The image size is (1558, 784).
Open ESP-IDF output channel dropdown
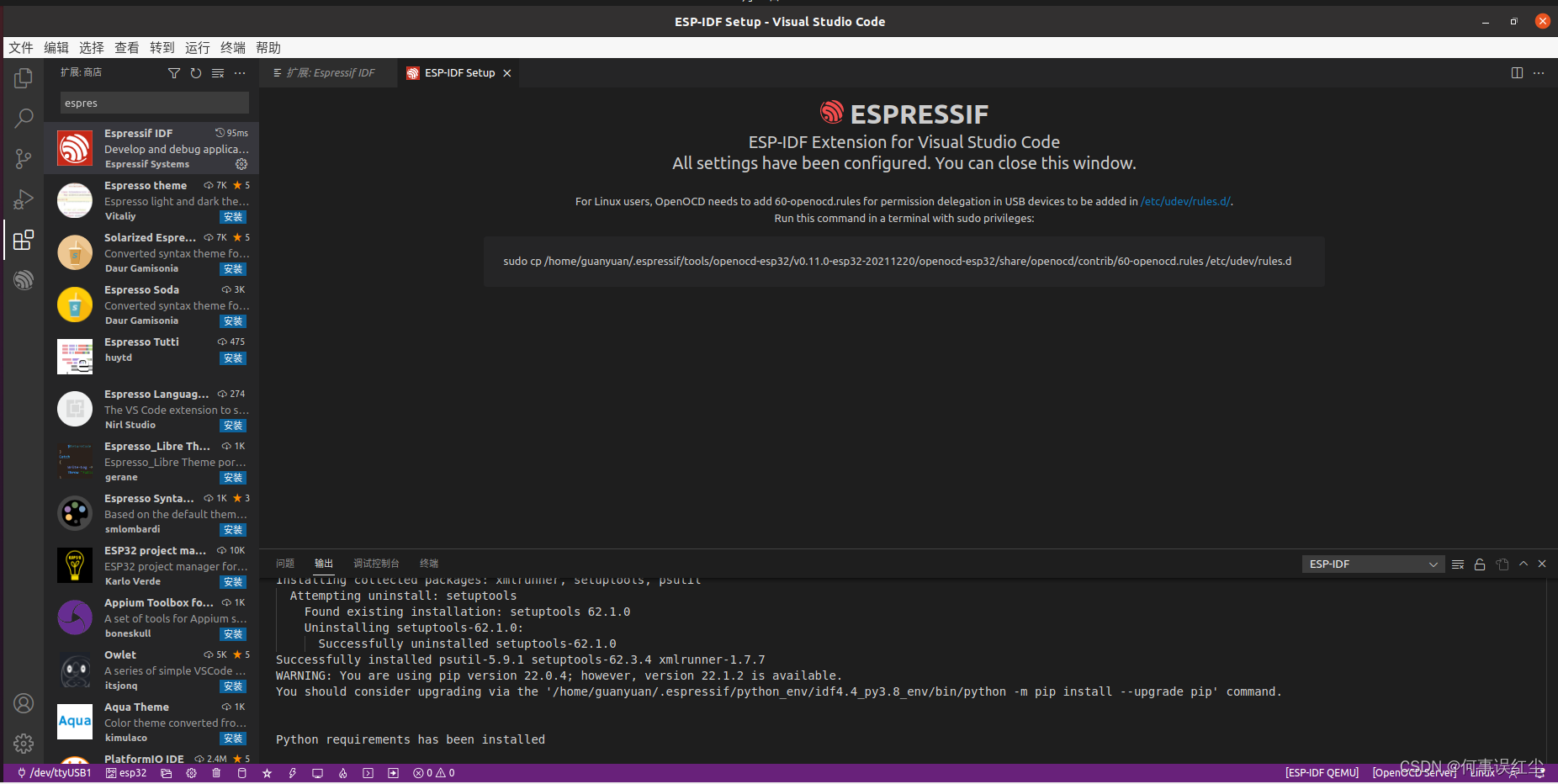click(x=1373, y=564)
